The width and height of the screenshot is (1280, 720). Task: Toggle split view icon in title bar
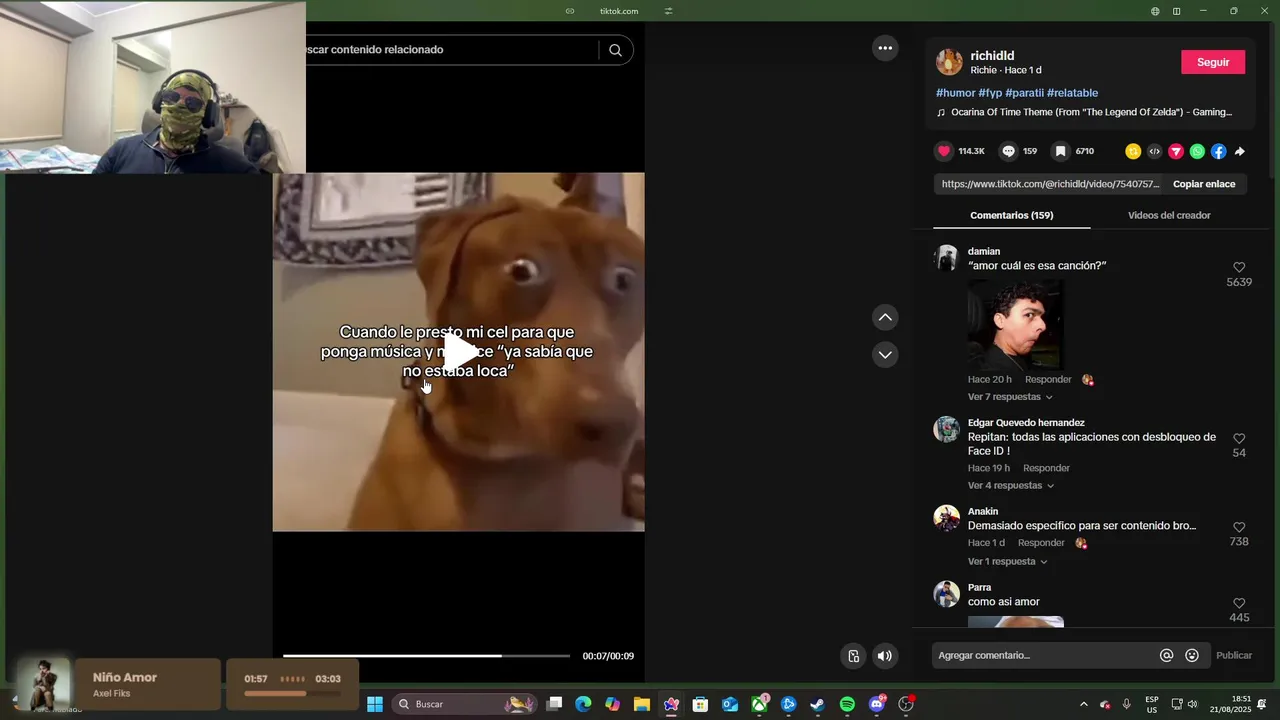1177,11
